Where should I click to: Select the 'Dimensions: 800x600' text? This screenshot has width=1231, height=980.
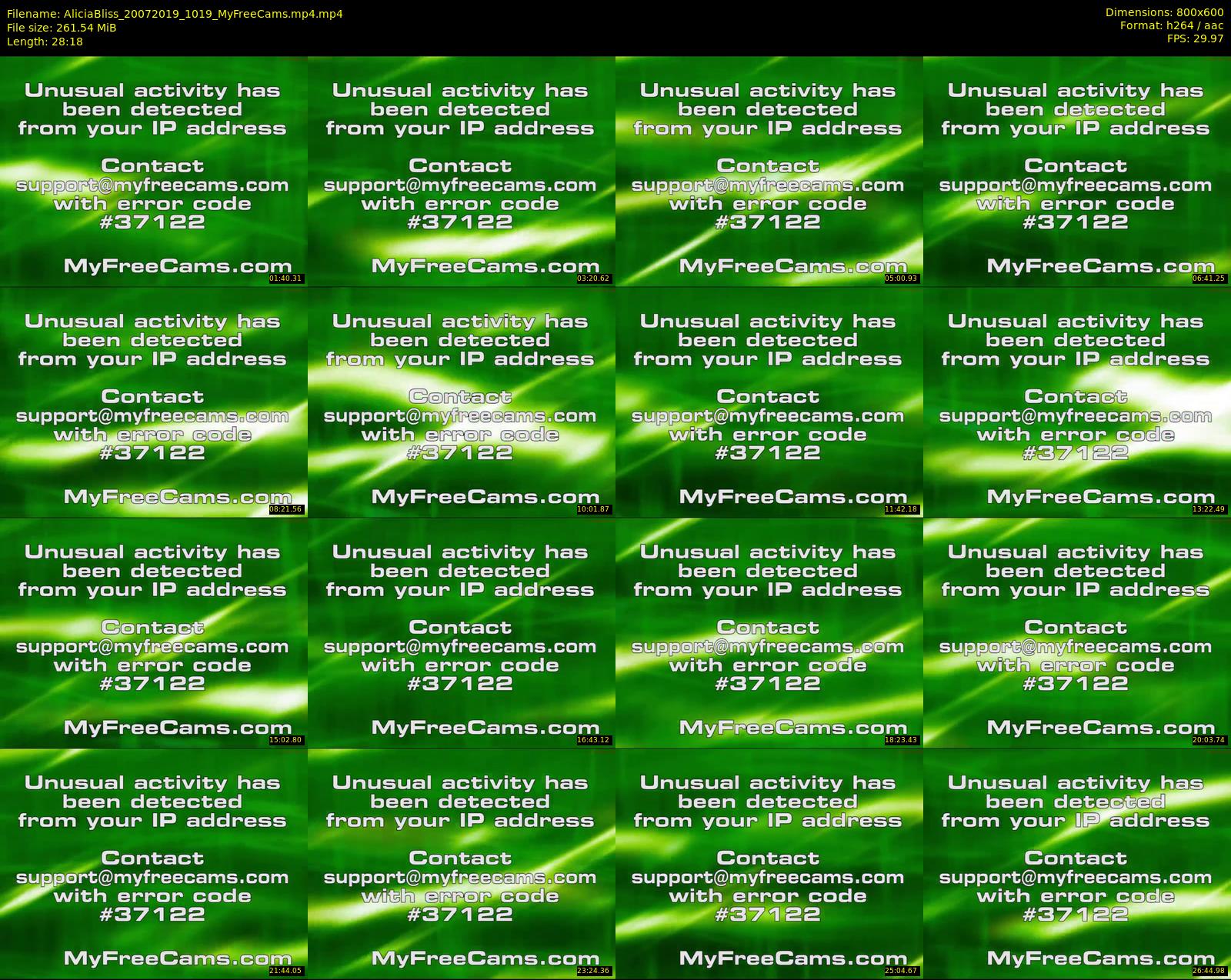click(1164, 12)
